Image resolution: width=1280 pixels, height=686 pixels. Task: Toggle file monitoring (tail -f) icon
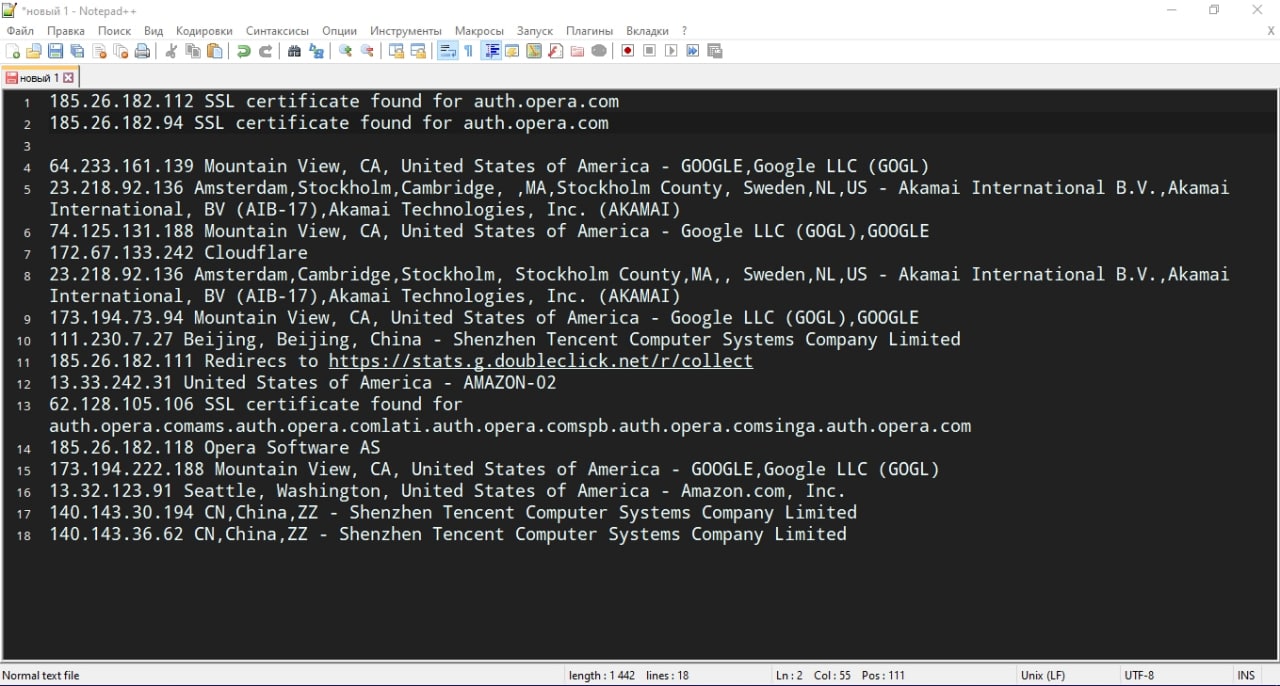pos(599,51)
